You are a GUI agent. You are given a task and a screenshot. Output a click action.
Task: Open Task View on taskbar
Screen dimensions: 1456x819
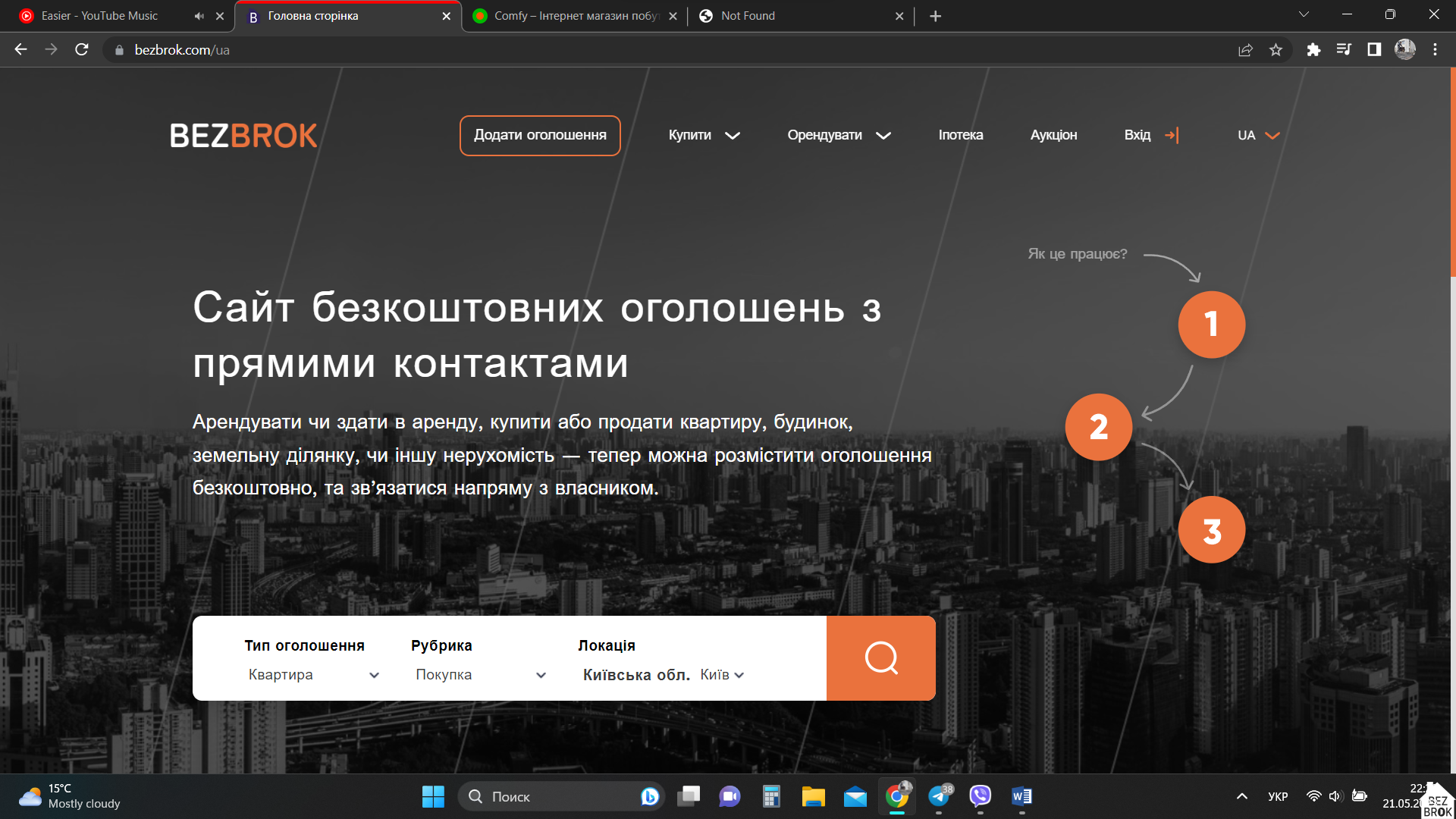(x=689, y=796)
